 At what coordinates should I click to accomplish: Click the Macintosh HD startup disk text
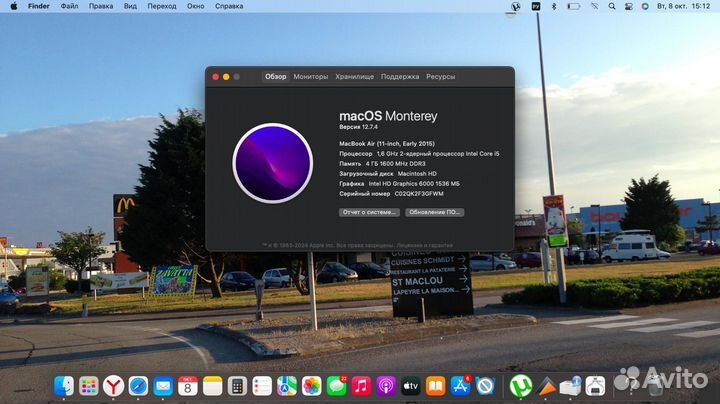(417, 174)
